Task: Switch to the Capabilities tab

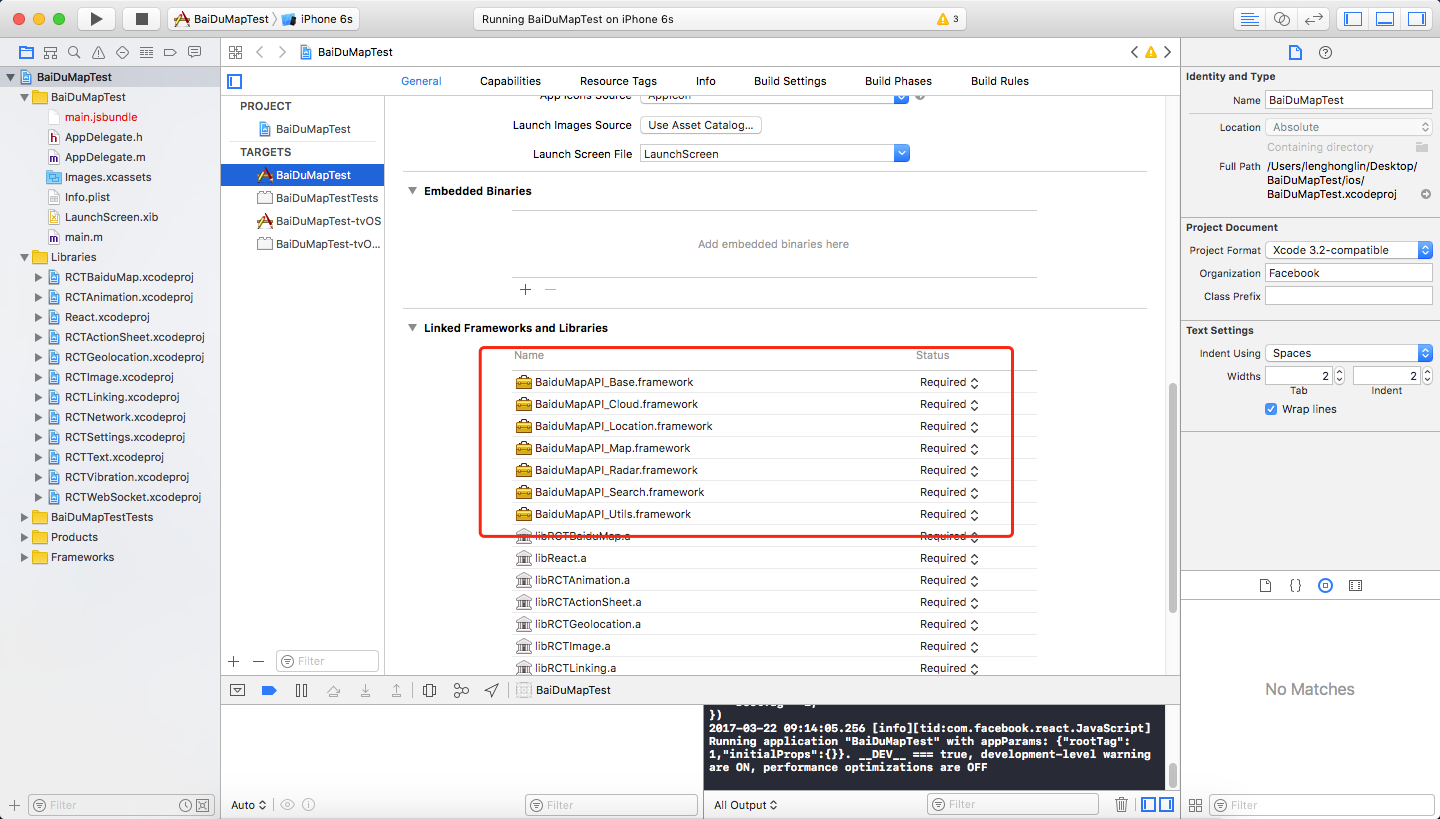Action: click(510, 81)
